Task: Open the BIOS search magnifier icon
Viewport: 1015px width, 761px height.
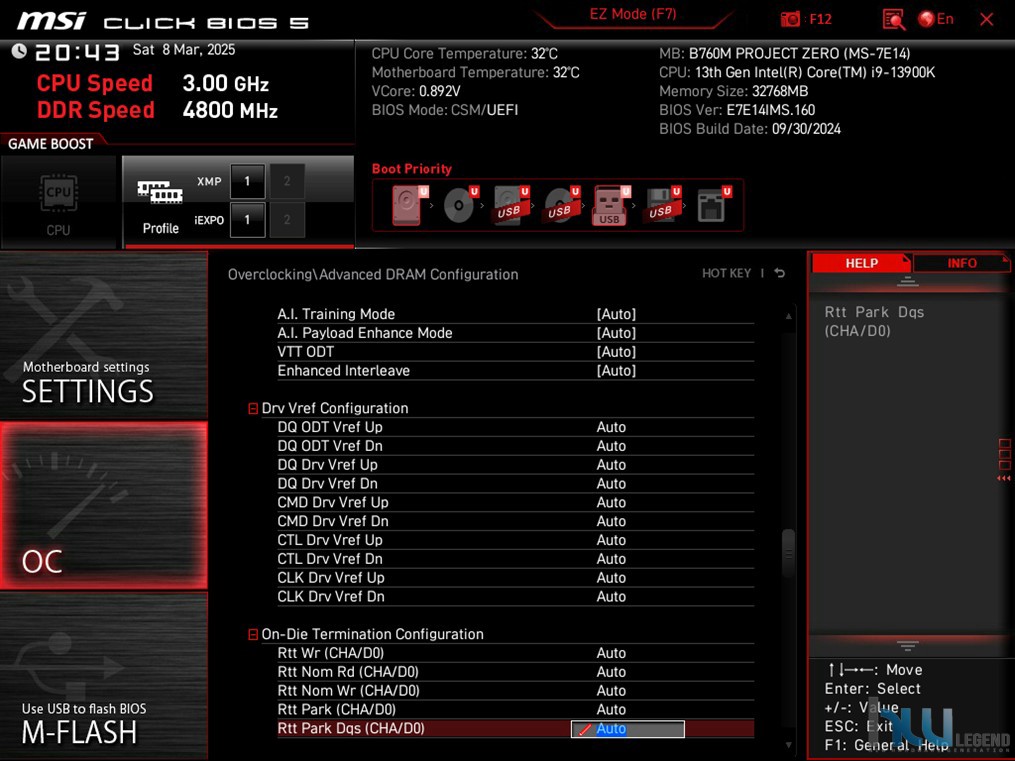Action: (x=894, y=19)
